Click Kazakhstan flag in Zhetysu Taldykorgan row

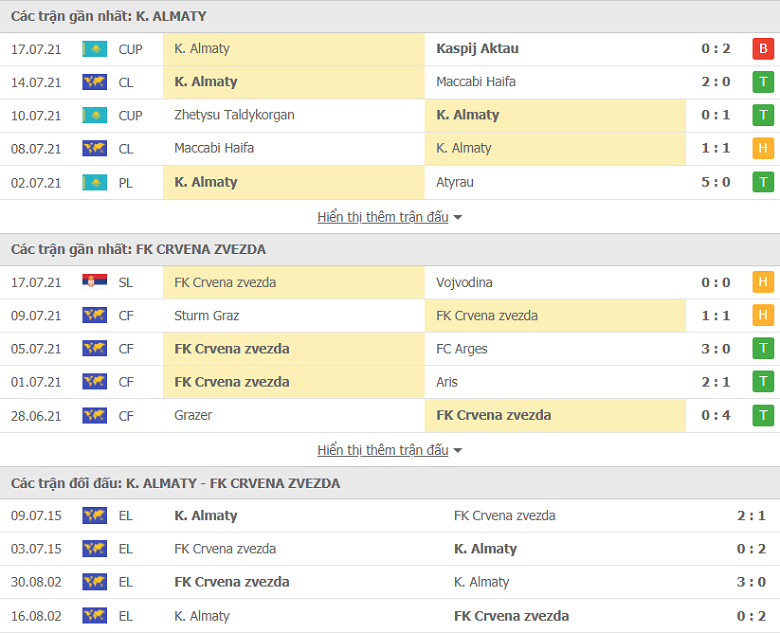pyautogui.click(x=95, y=115)
